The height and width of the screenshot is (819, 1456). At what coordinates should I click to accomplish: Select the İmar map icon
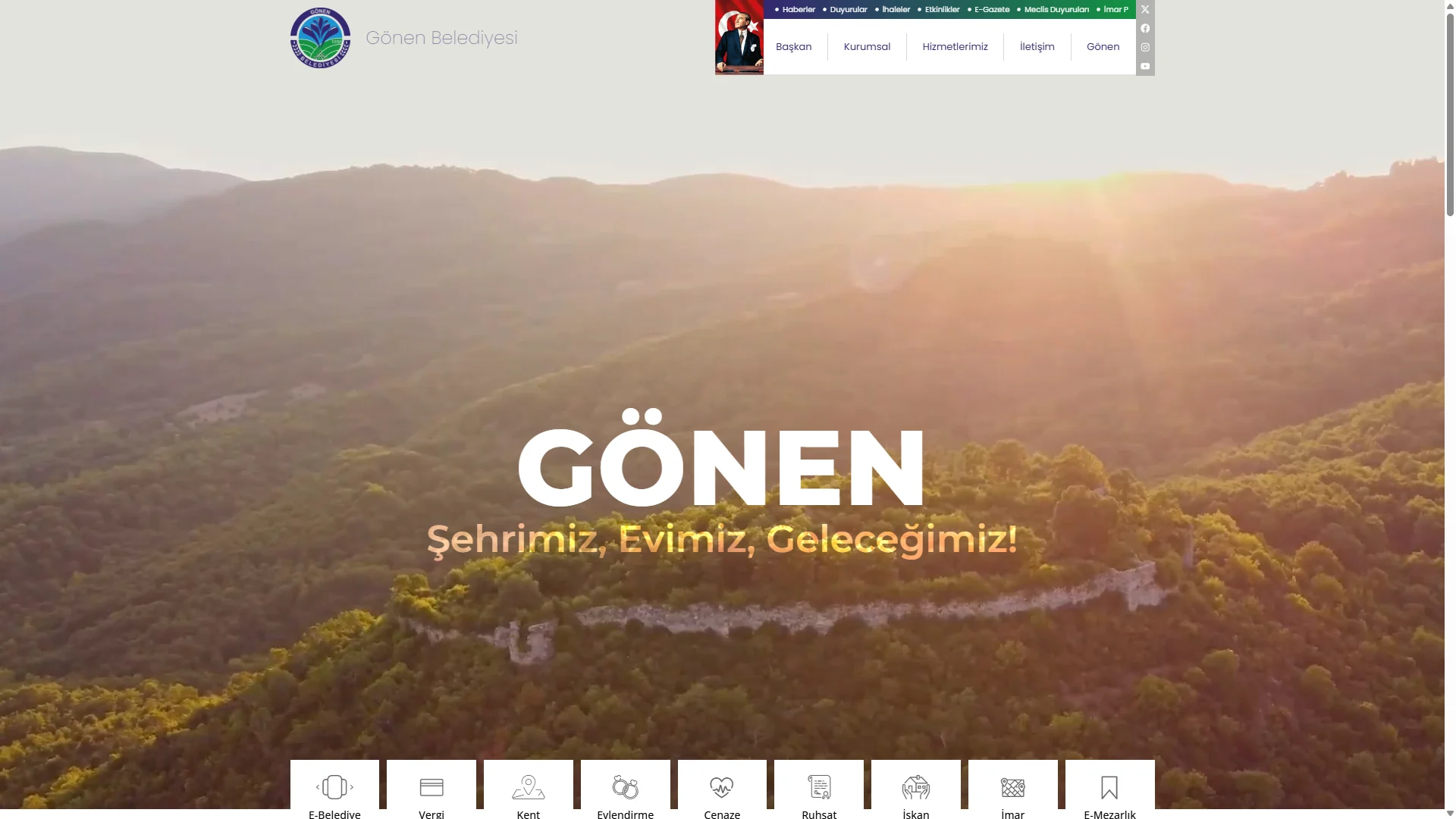click(1012, 787)
